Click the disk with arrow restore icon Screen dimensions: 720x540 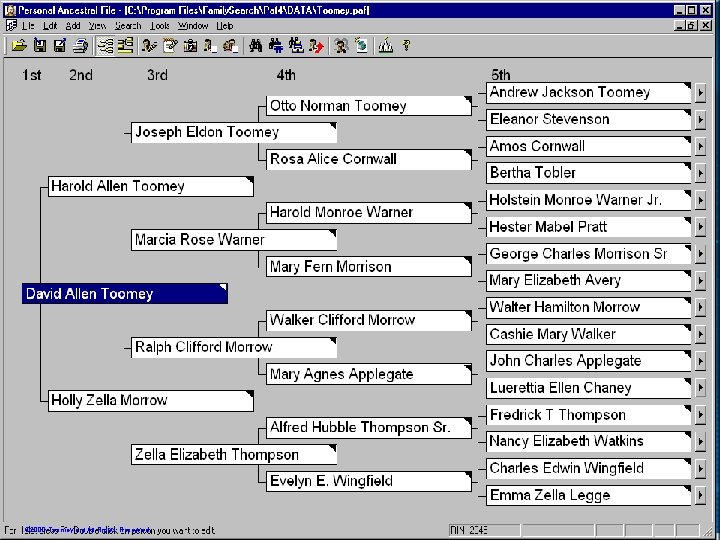[60, 45]
